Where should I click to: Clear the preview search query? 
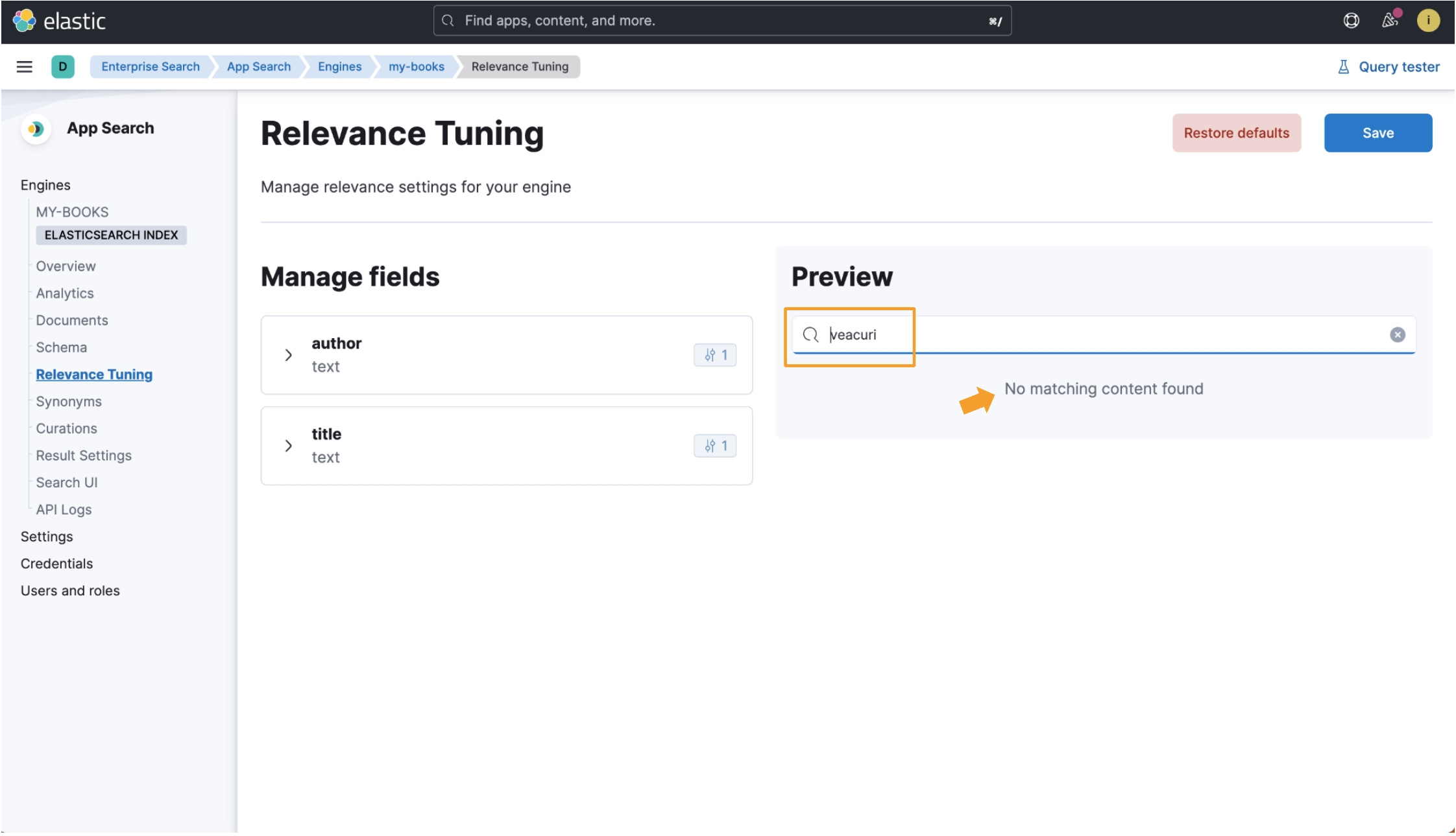pyautogui.click(x=1398, y=335)
